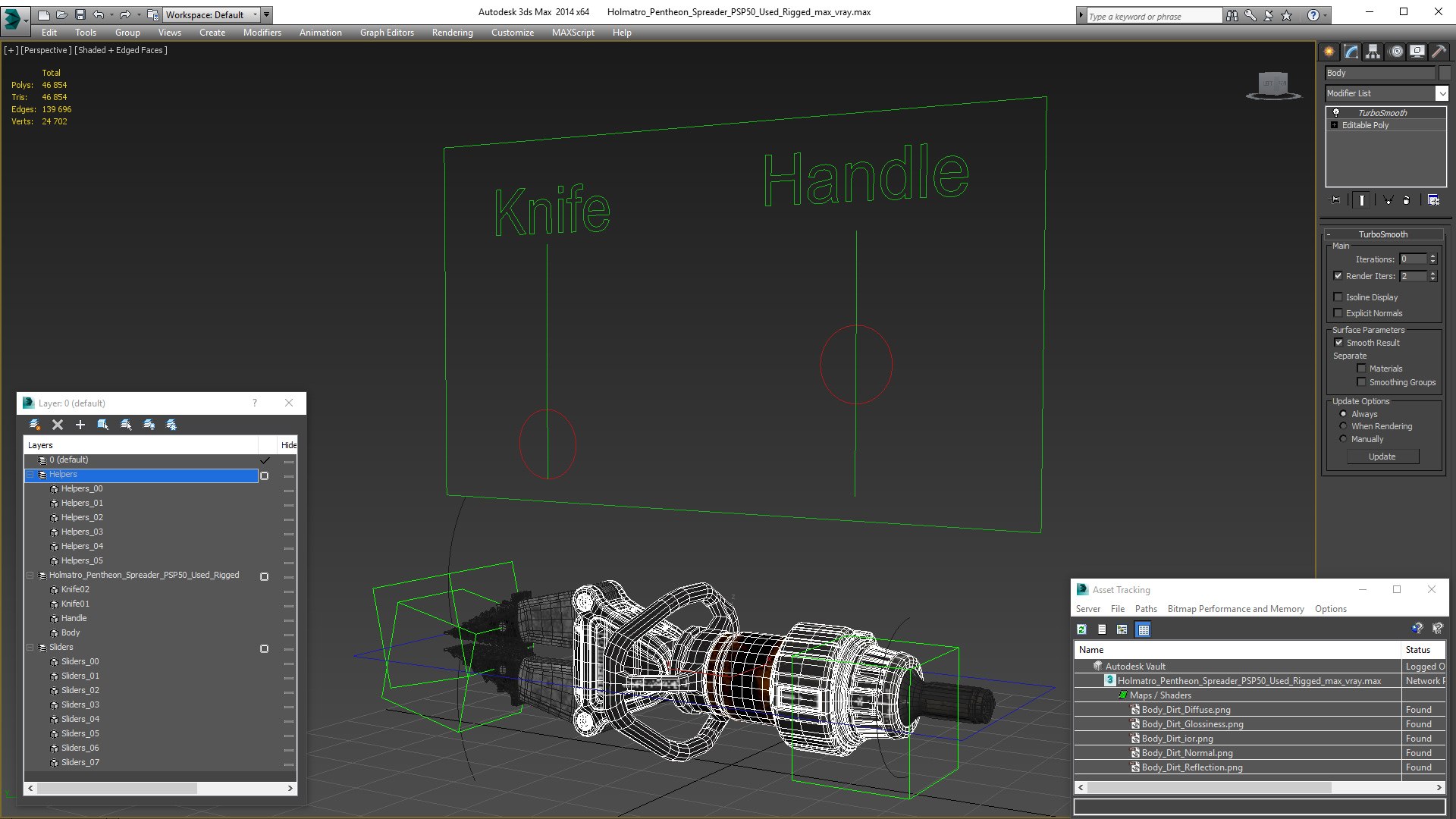Switch to the Hierarchy command panel tab
The height and width of the screenshot is (819, 1456).
coord(1373,52)
